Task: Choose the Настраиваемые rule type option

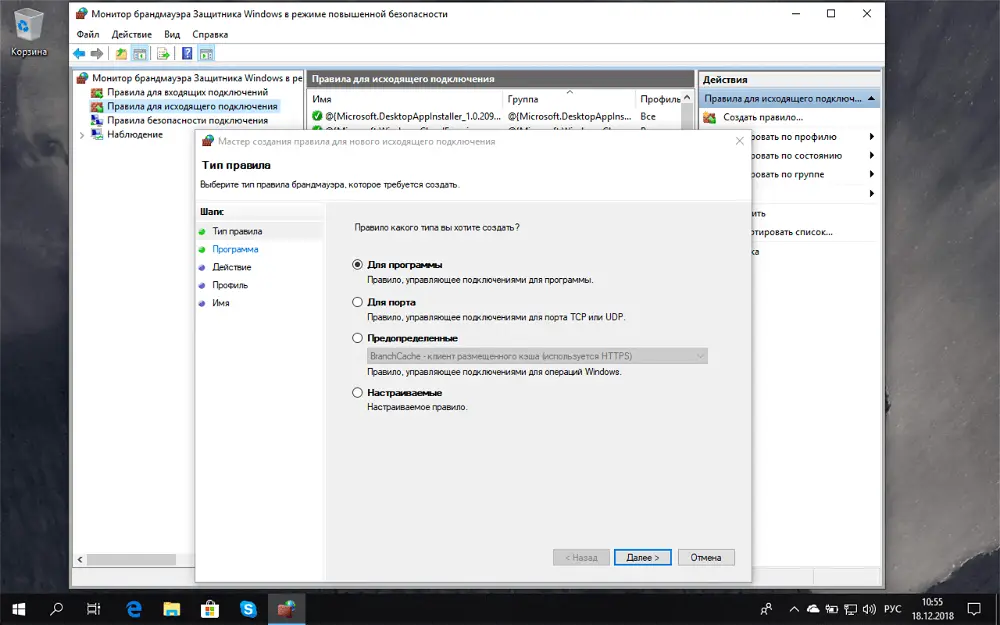Action: click(358, 393)
